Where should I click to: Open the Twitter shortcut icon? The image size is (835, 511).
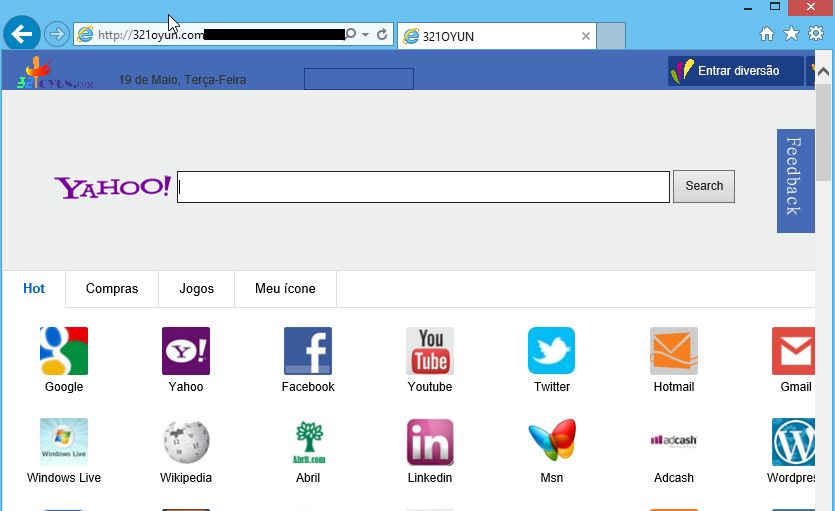tap(552, 351)
